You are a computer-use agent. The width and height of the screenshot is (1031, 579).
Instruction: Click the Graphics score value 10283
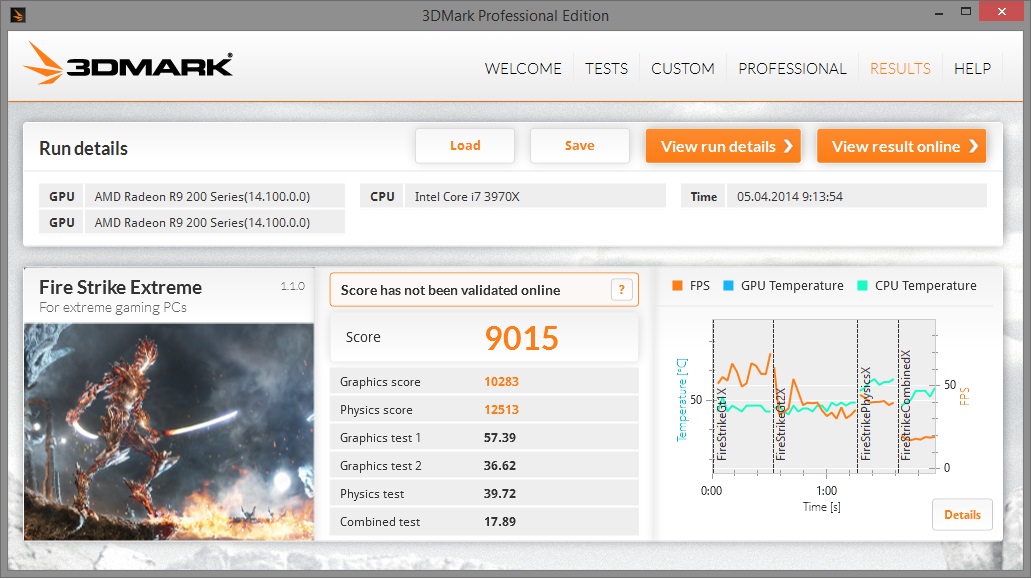501,382
